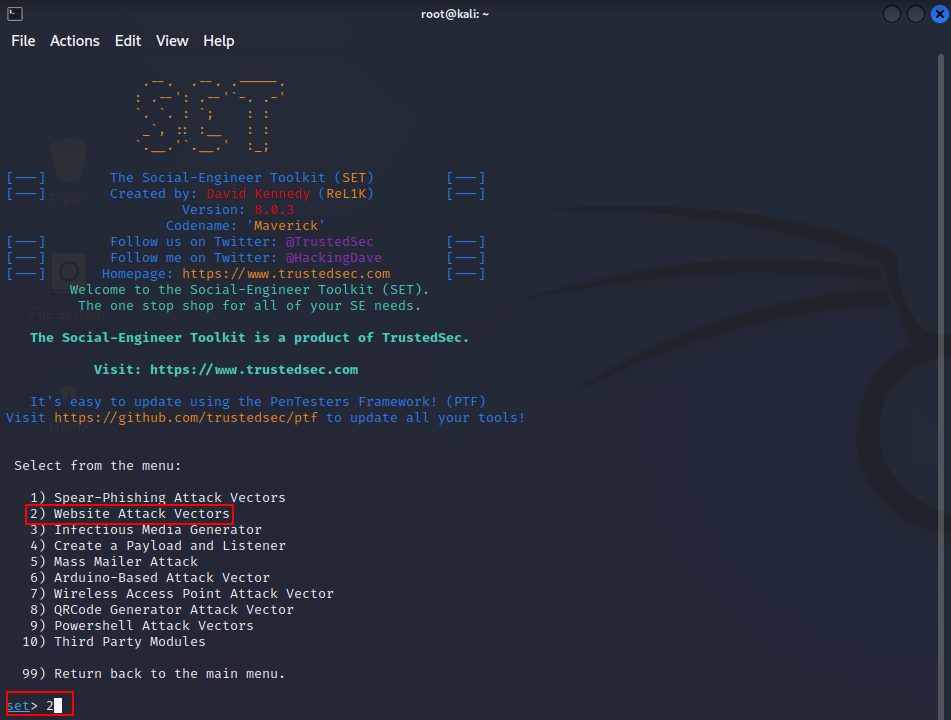Open the Help menu
This screenshot has height=720, width=951.
(x=219, y=41)
